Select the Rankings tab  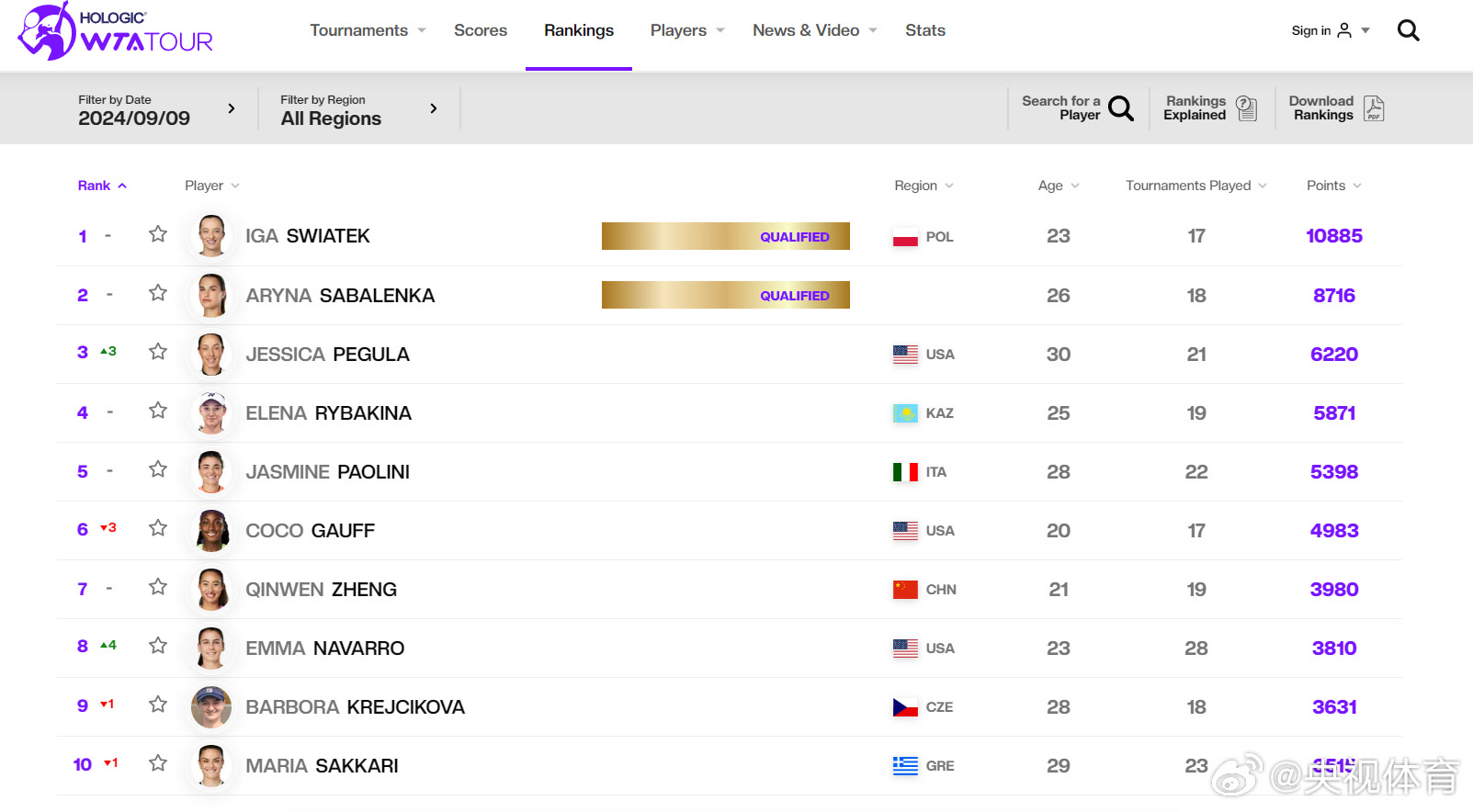click(x=579, y=30)
